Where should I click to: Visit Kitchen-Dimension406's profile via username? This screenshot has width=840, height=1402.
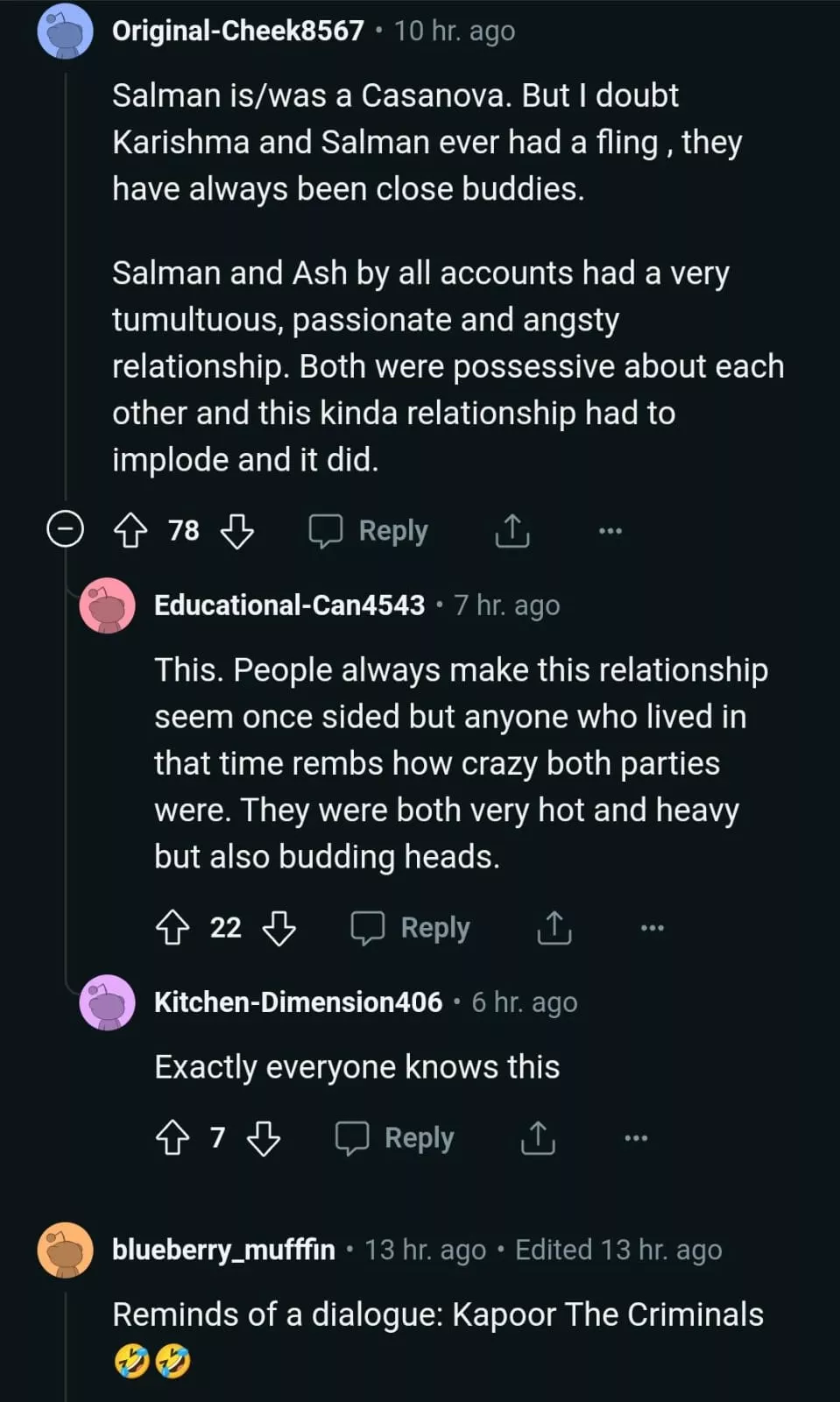298,1002
